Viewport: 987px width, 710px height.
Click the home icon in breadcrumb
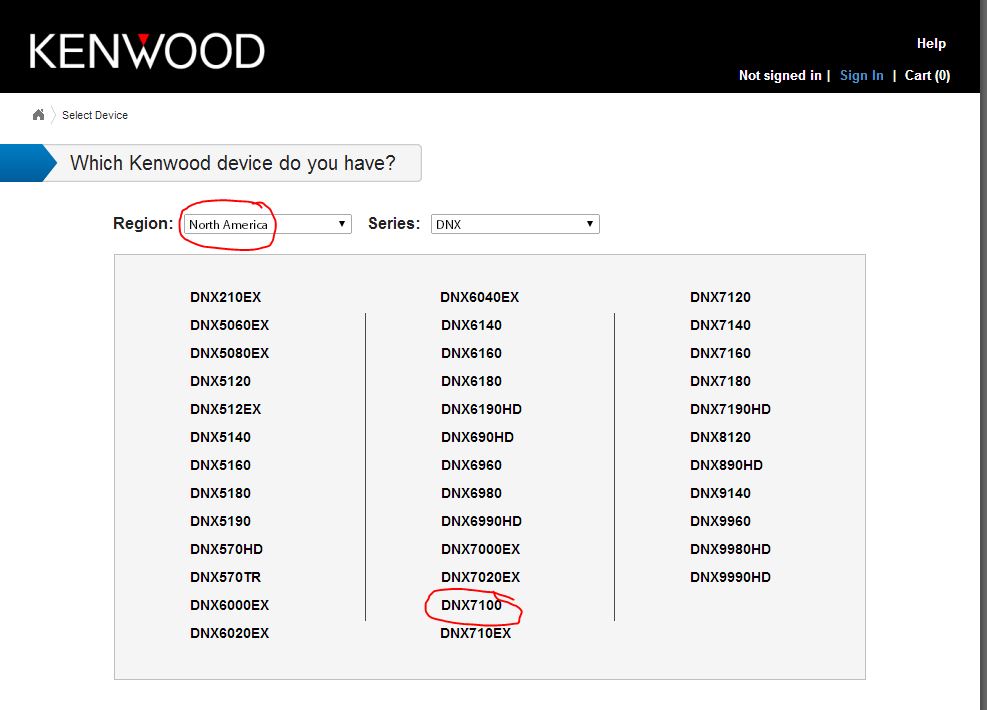[x=38, y=115]
